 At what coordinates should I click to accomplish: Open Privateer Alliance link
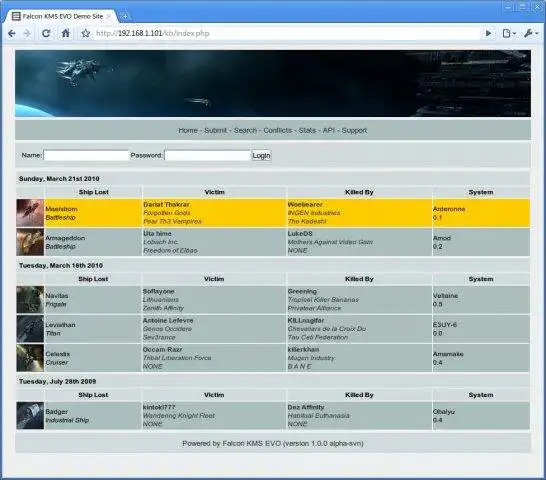pyautogui.click(x=314, y=308)
